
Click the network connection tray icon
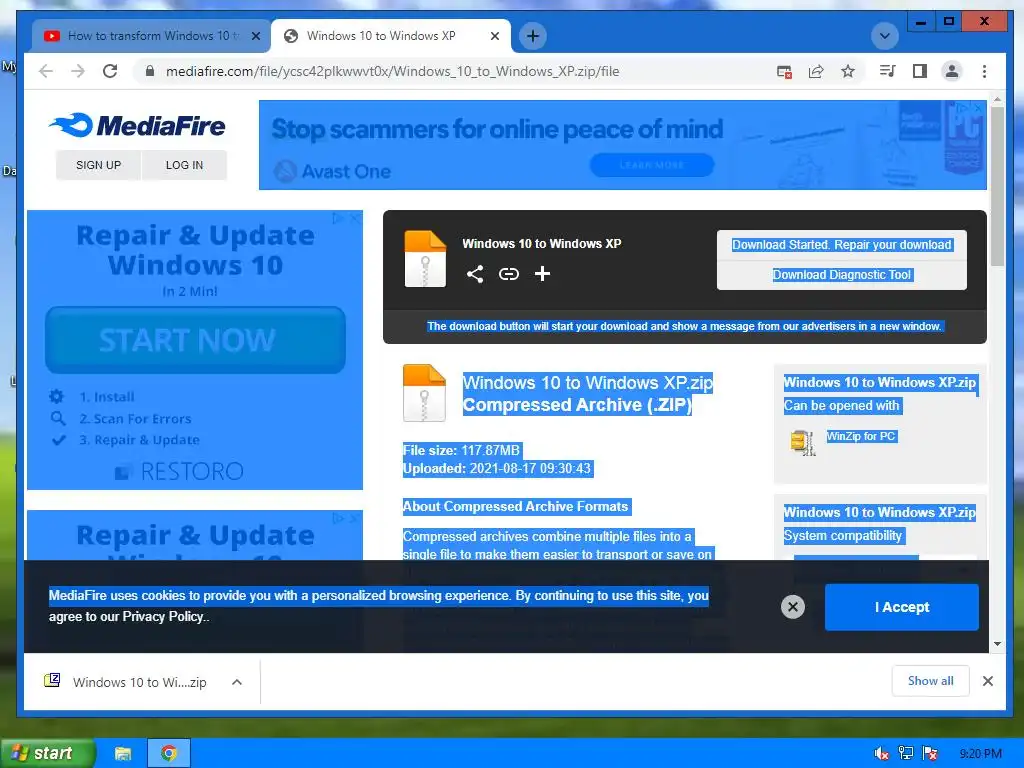(x=905, y=754)
